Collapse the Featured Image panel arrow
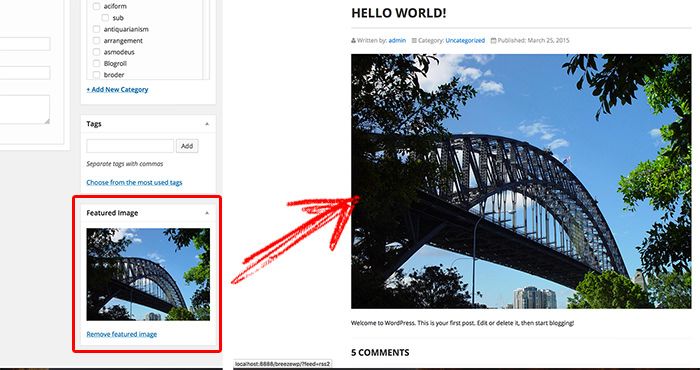Screen dimensions: 700x370 pyautogui.click(x=207, y=213)
